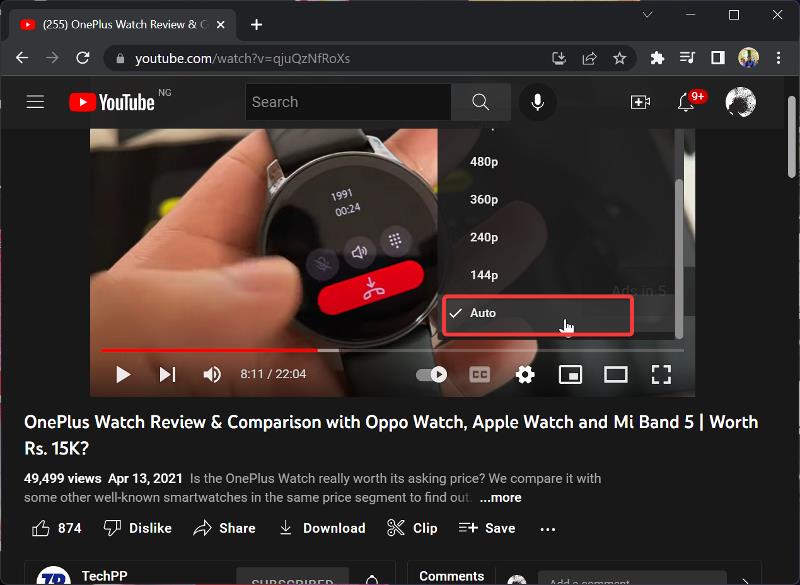
Task: Open more actions three-dot menu
Action: (547, 528)
